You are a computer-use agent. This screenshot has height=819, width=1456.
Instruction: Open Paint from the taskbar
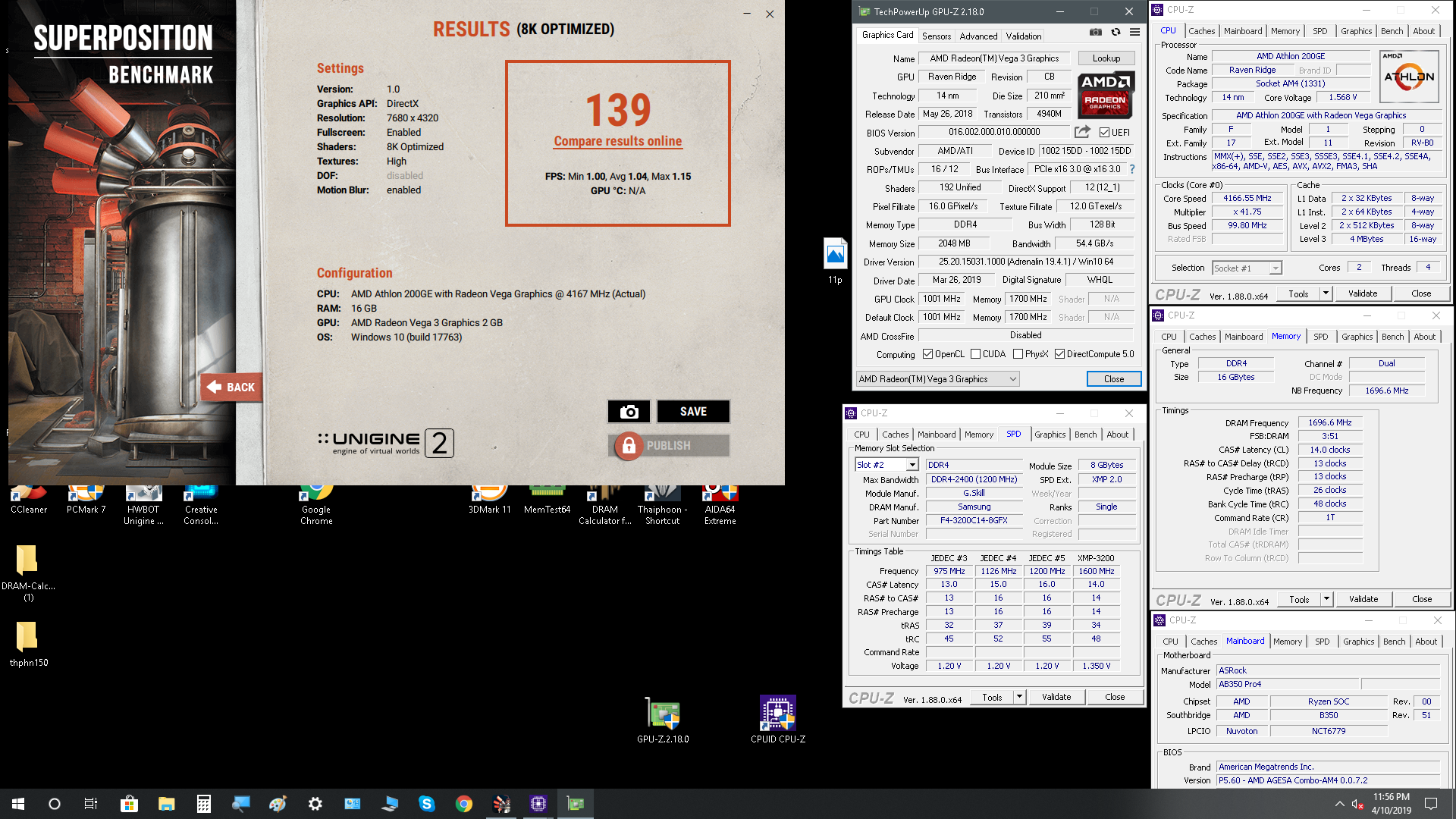278,804
